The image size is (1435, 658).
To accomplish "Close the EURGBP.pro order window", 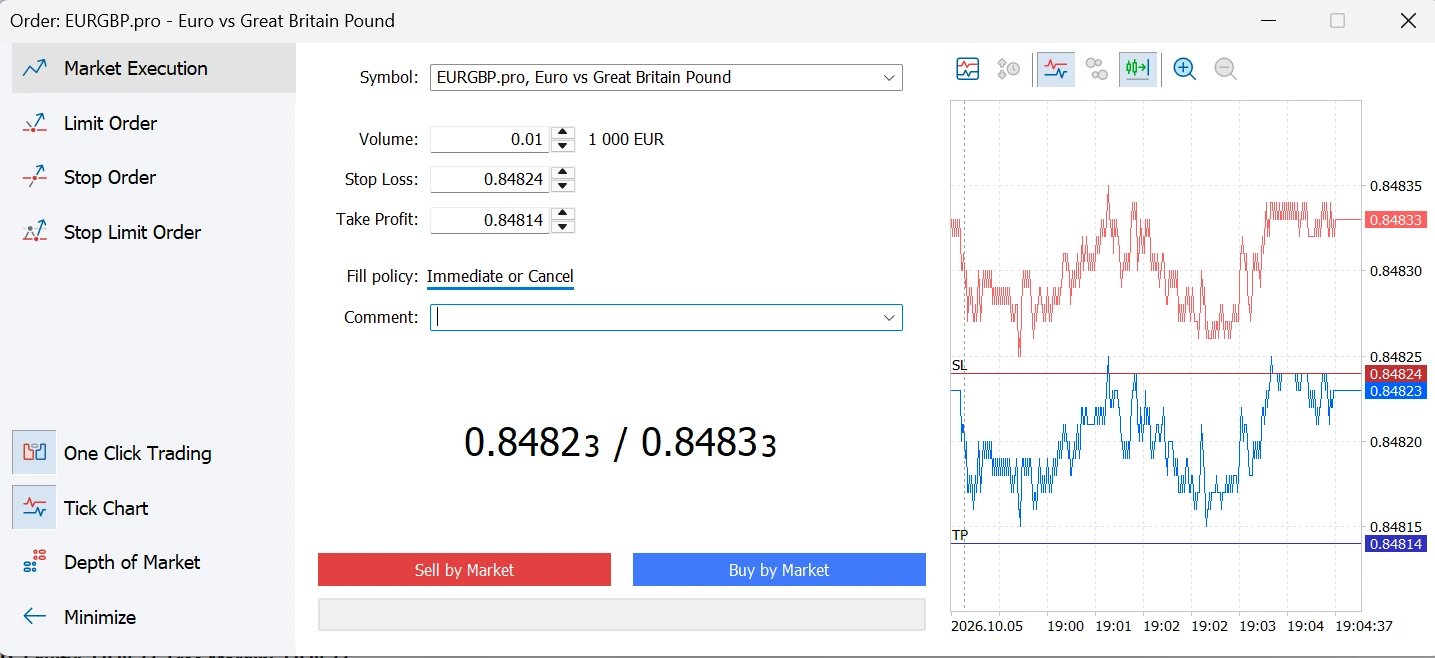I will point(1407,20).
